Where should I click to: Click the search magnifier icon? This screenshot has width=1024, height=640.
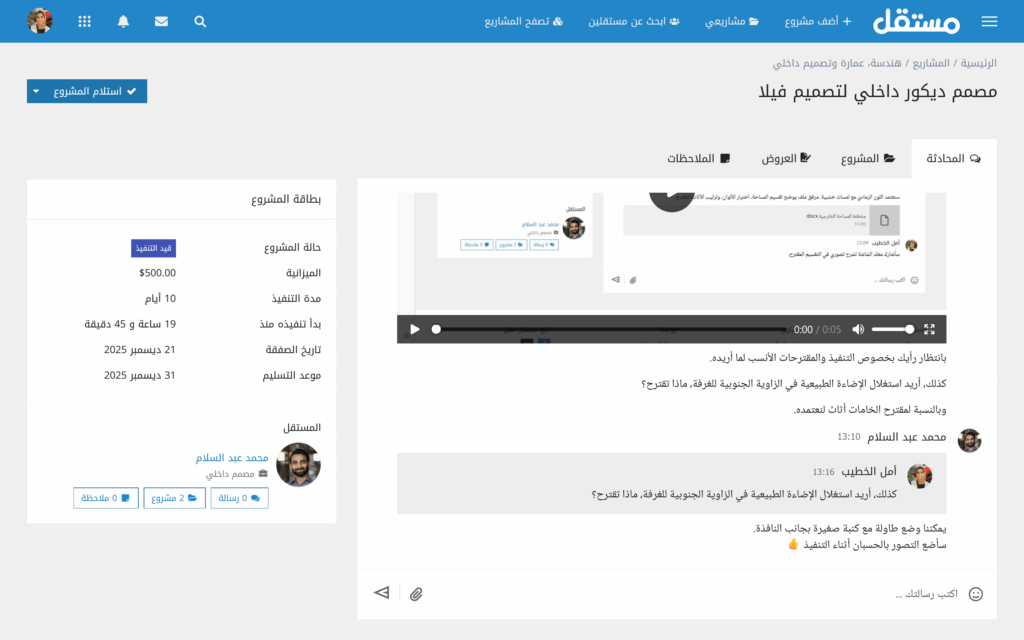(x=199, y=20)
